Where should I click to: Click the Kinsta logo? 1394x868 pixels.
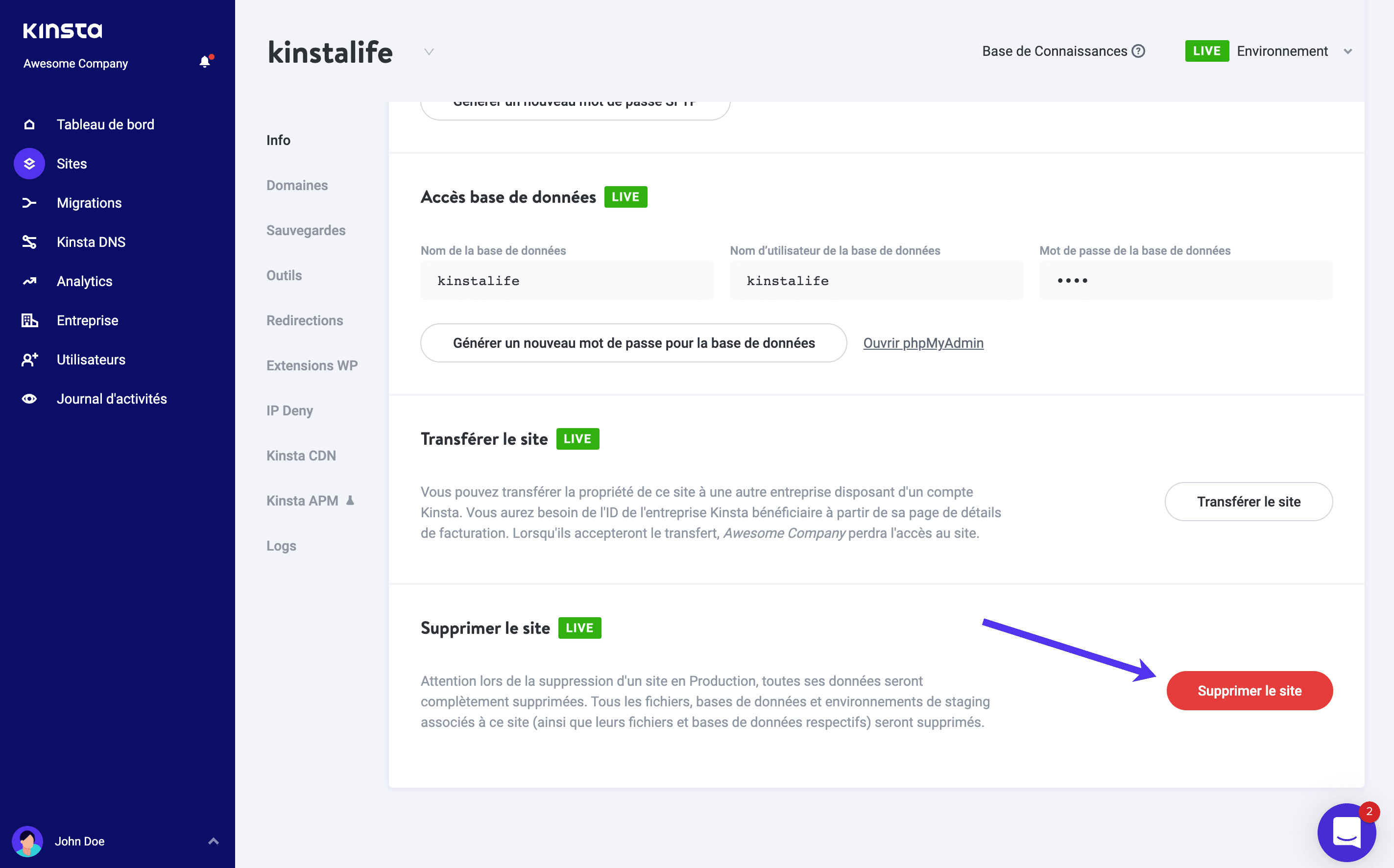pos(63,30)
